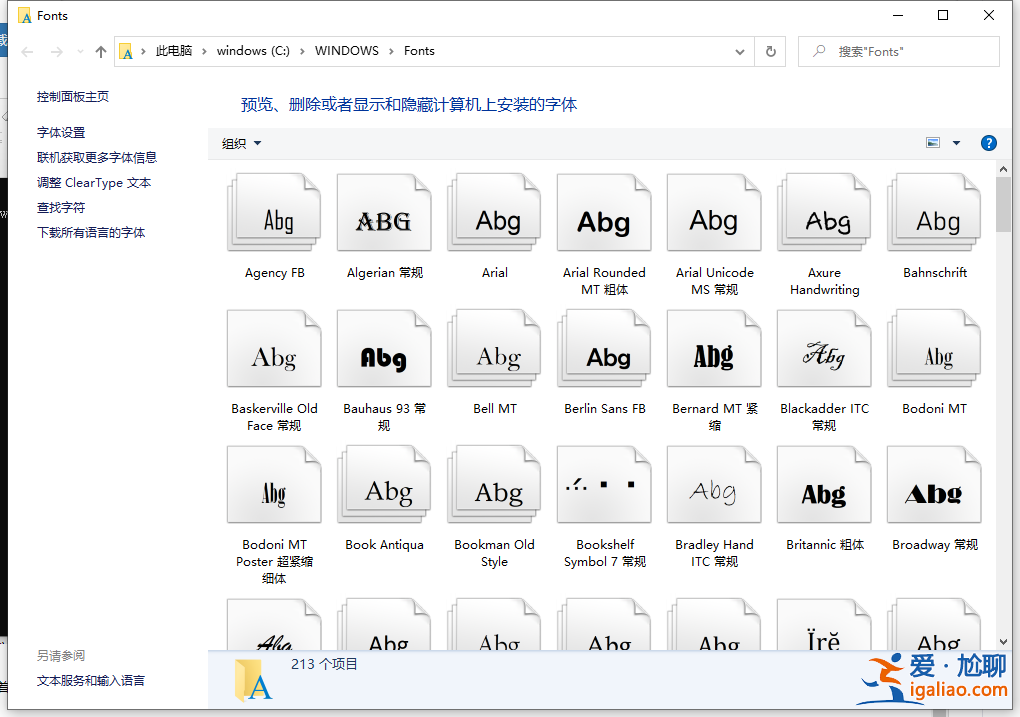Expand the address bar history dropdown
1020x717 pixels.
740,51
